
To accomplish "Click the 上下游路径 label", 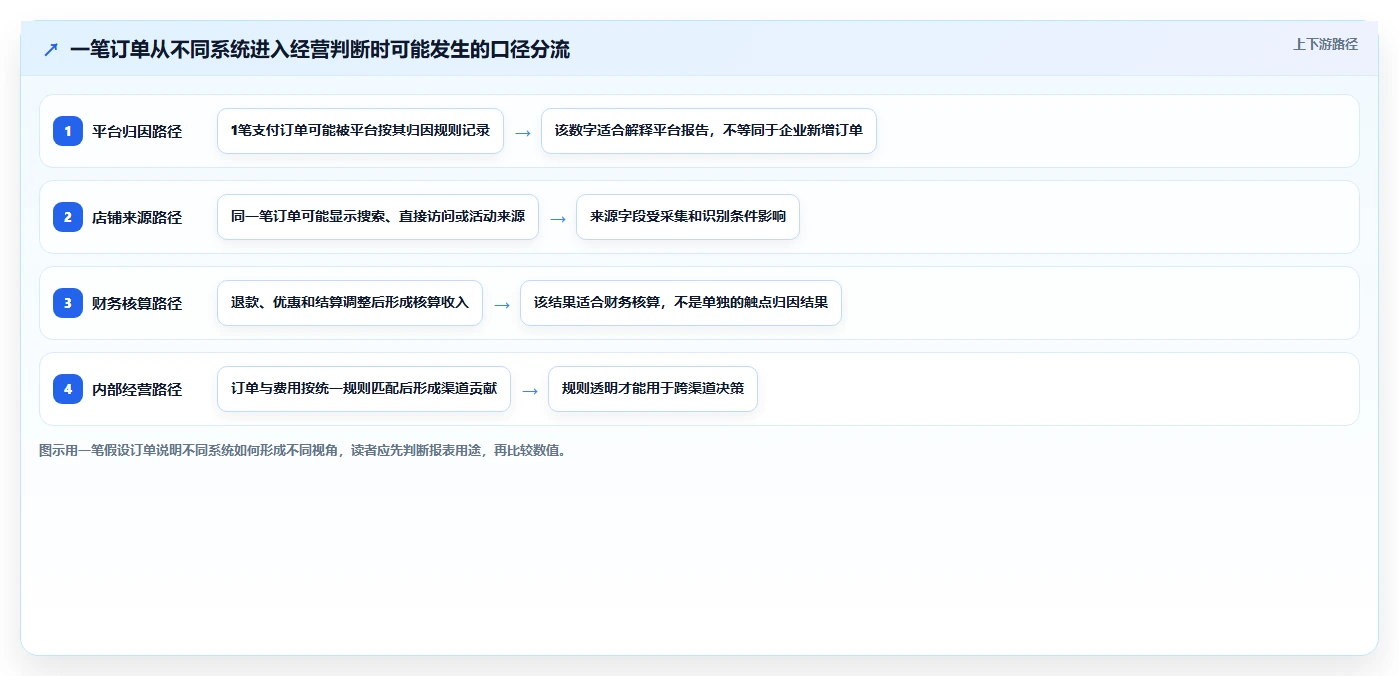I will (x=1325, y=44).
